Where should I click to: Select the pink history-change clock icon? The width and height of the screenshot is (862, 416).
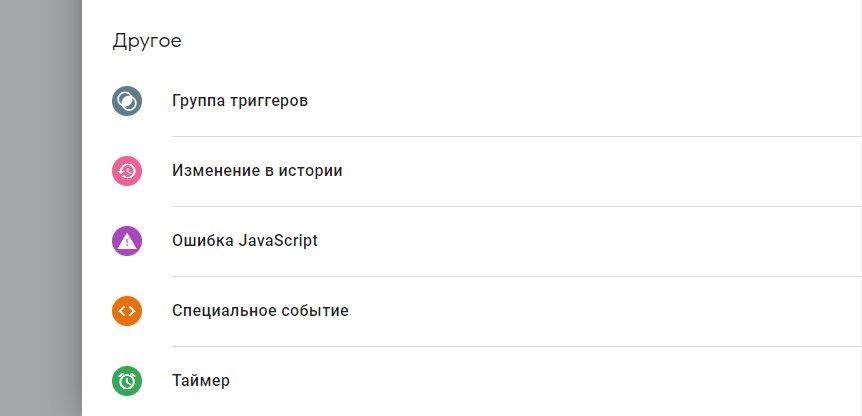click(x=127, y=171)
